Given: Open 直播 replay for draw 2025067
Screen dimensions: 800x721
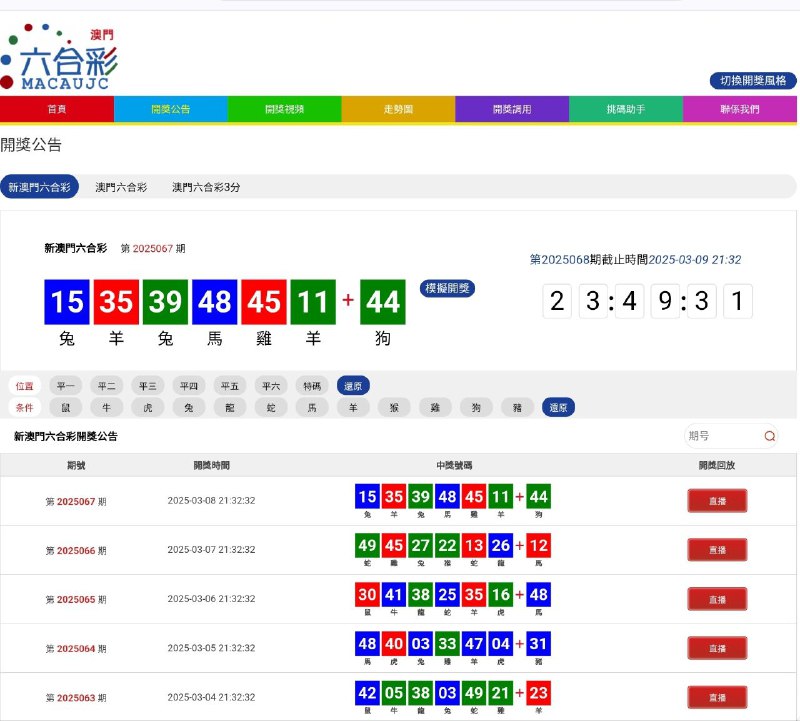Looking at the screenshot, I should [717, 501].
